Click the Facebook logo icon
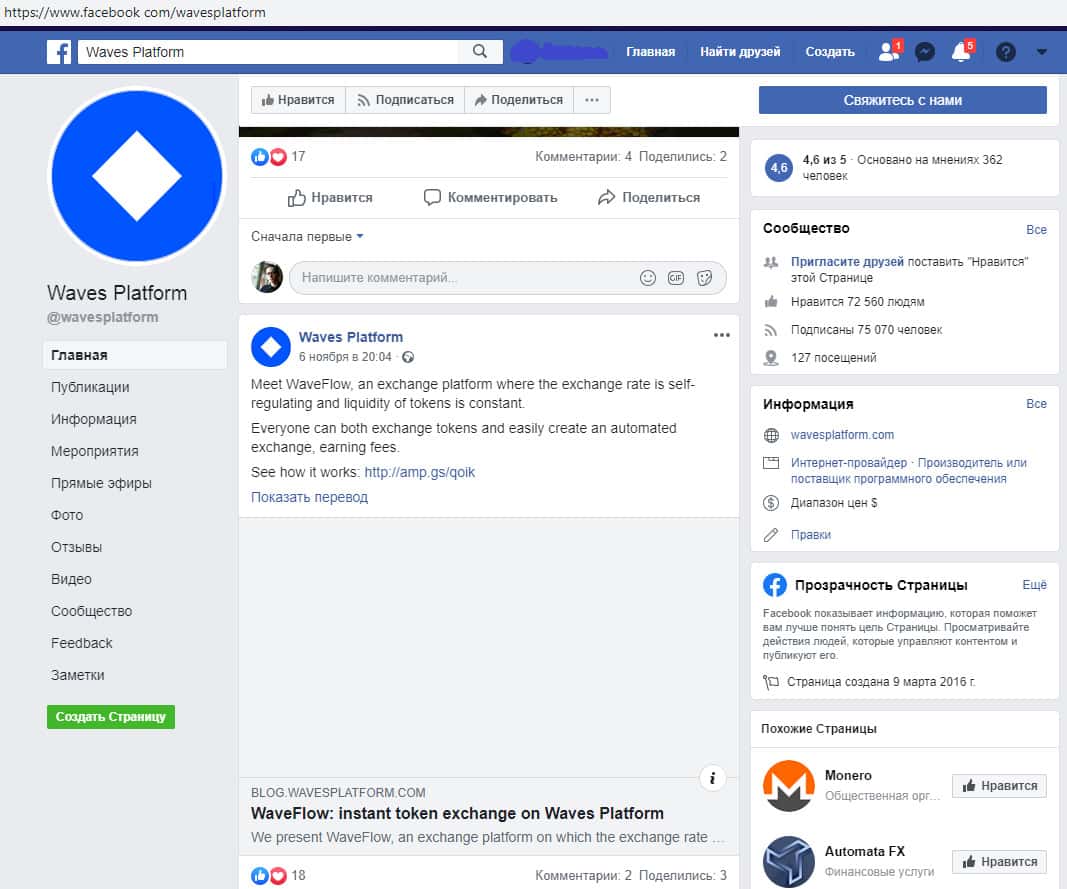 59,52
